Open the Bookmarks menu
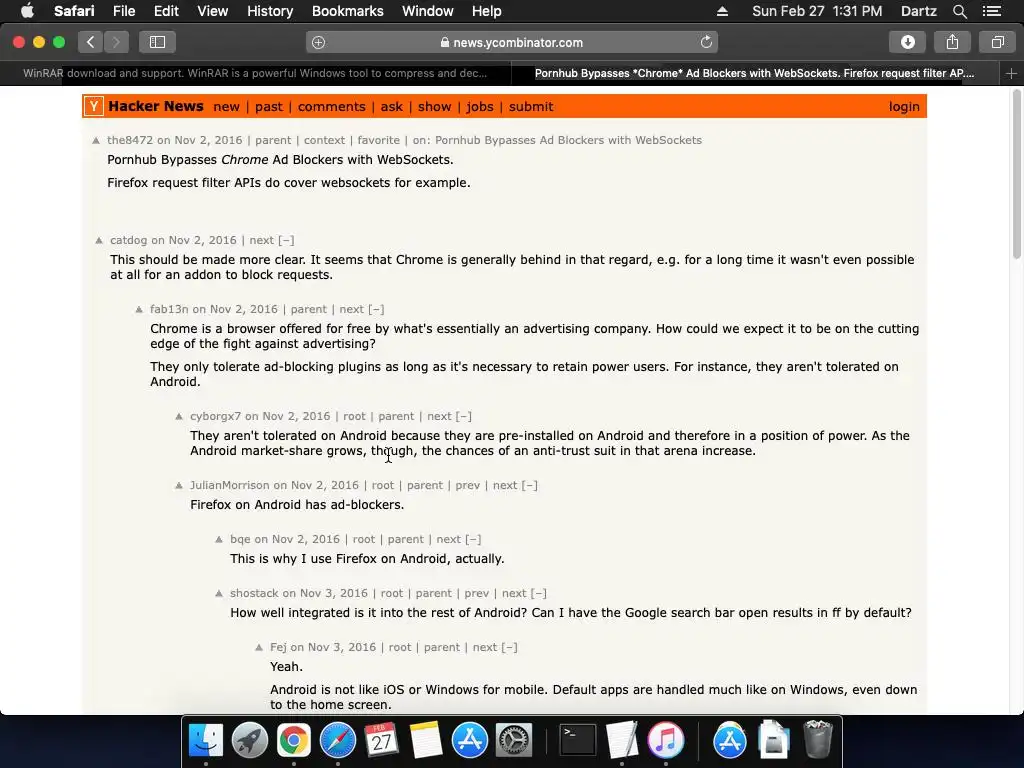This screenshot has width=1024, height=768. click(x=347, y=11)
